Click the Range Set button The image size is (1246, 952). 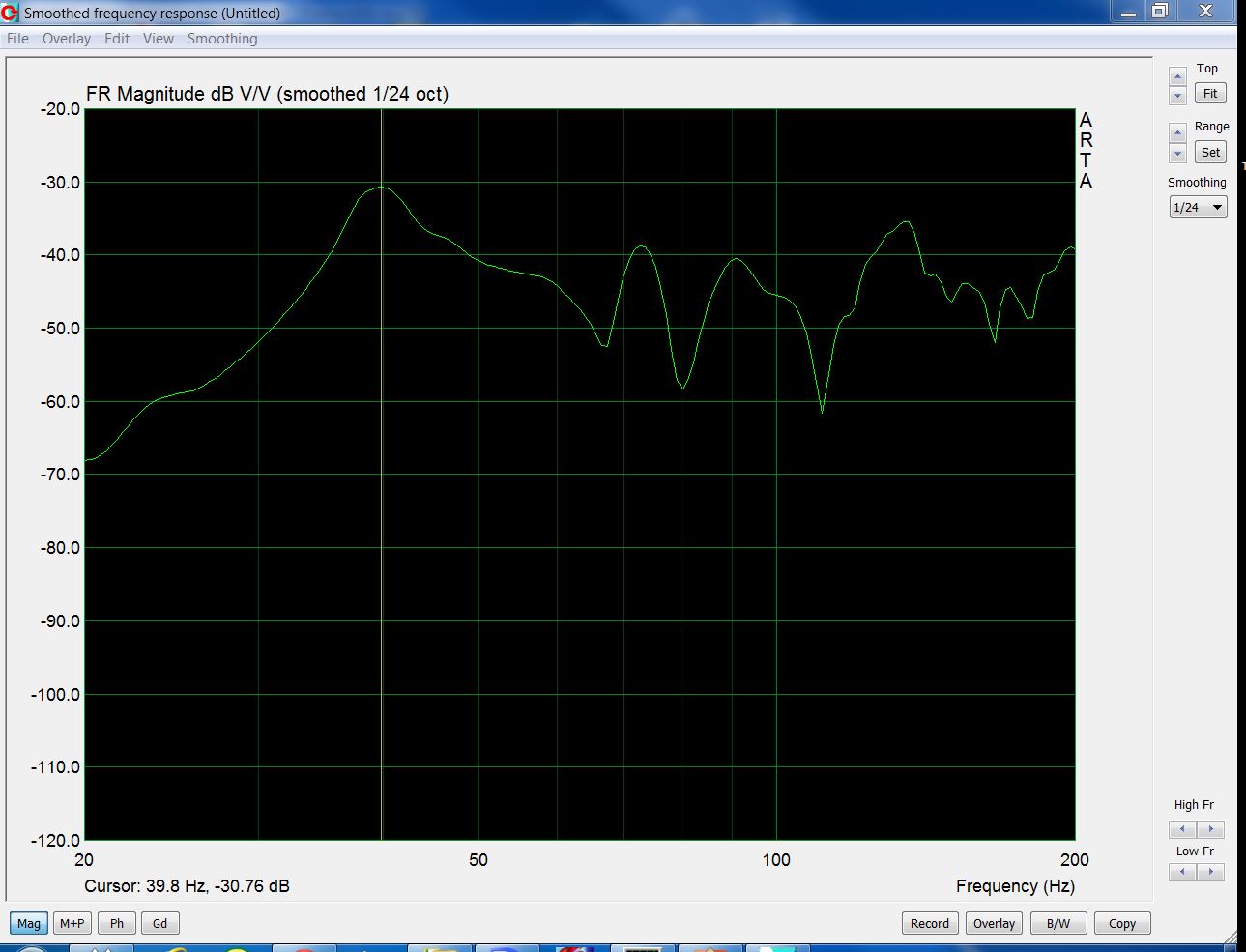pos(1210,152)
